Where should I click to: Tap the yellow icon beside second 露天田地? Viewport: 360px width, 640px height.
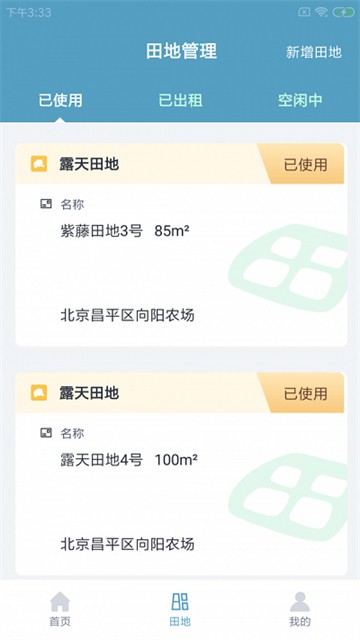(39, 393)
